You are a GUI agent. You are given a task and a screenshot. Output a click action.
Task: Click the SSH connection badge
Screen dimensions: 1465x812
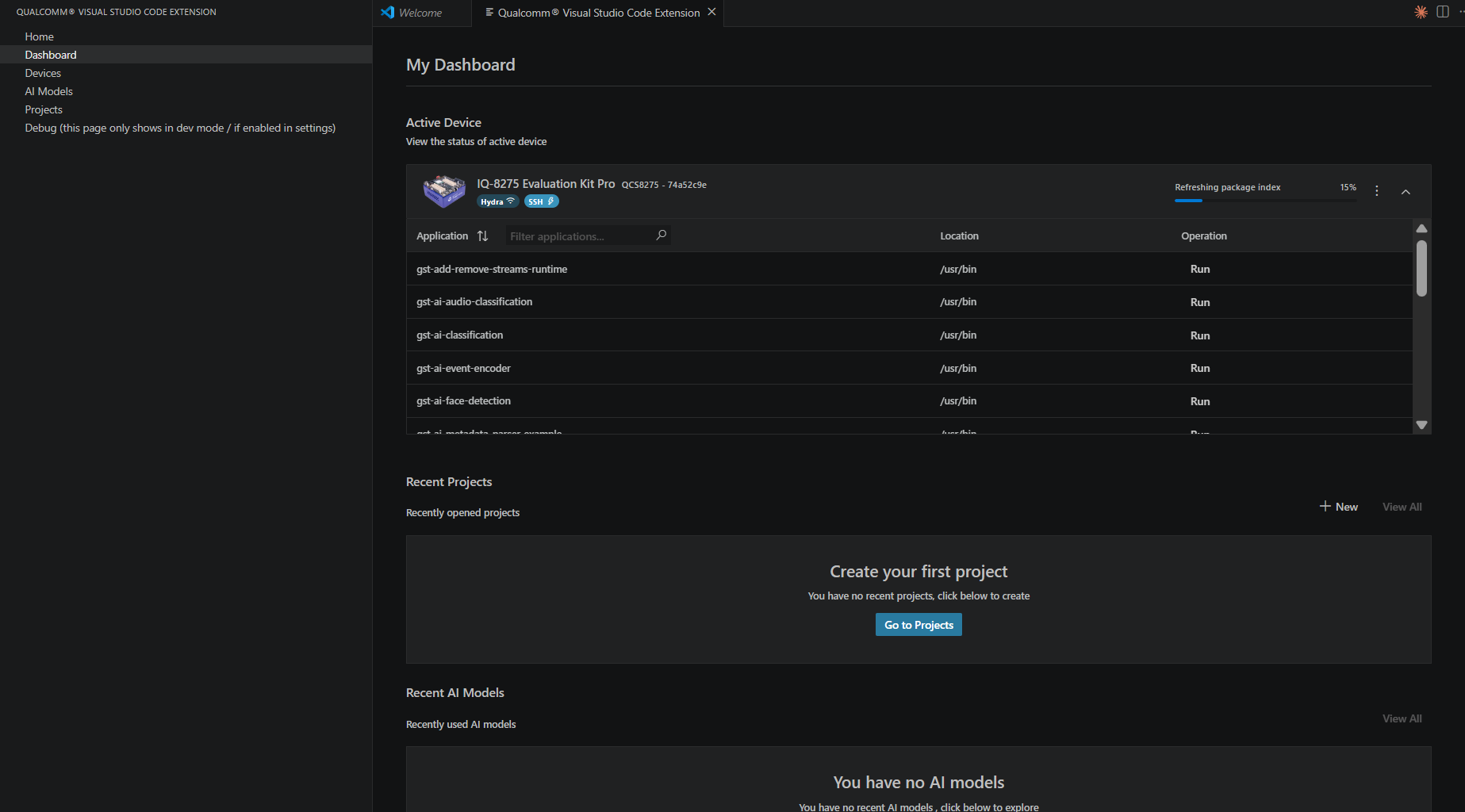click(542, 201)
